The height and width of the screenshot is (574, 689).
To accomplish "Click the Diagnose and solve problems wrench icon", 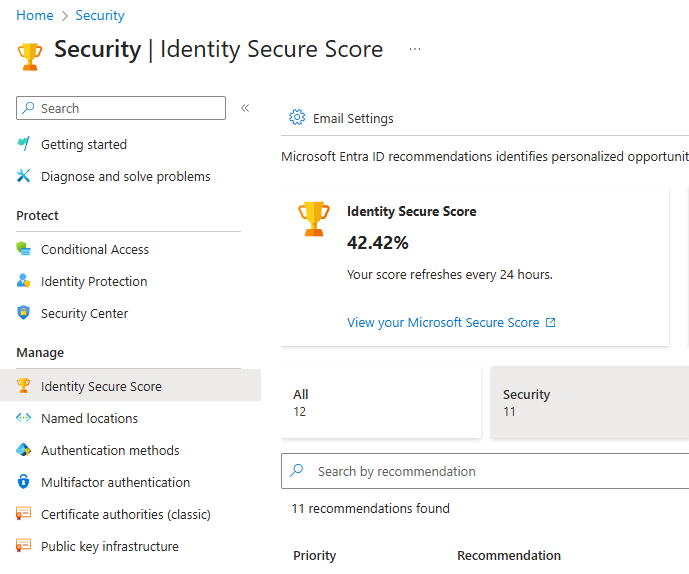I will coord(24,176).
